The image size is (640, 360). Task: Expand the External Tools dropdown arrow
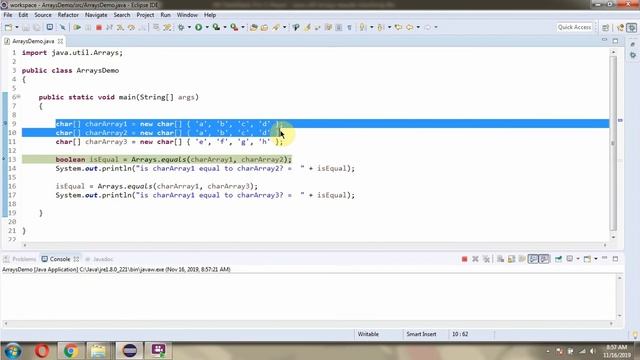(243, 27)
